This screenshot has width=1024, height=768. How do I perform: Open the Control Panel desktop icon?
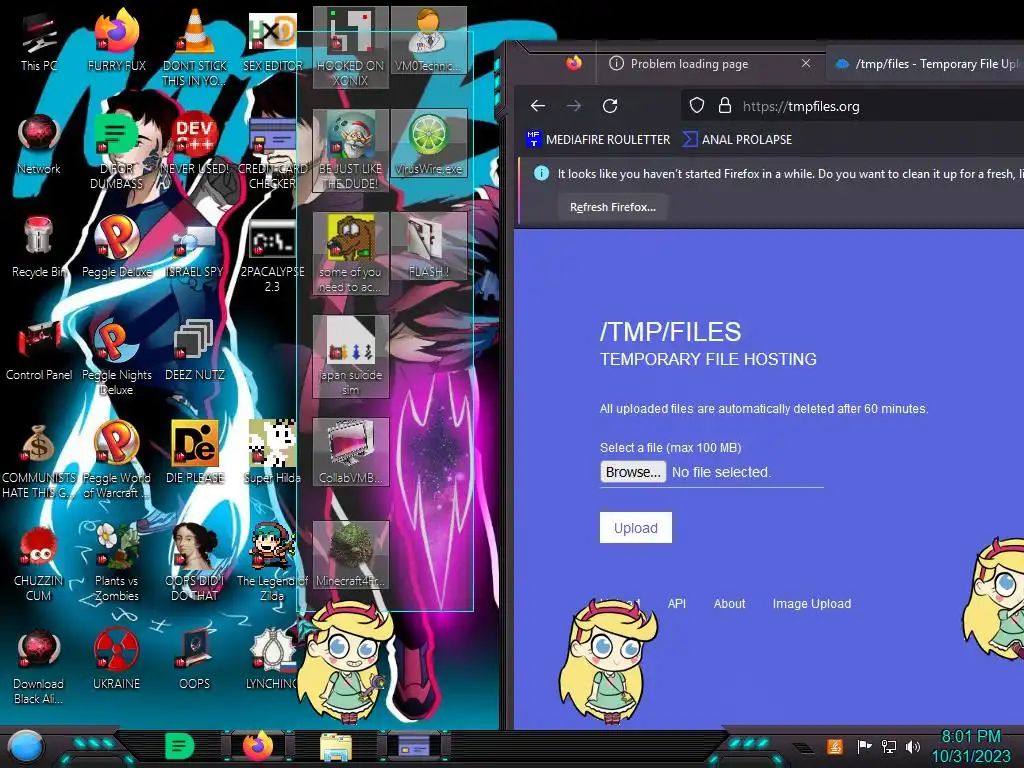point(39,351)
